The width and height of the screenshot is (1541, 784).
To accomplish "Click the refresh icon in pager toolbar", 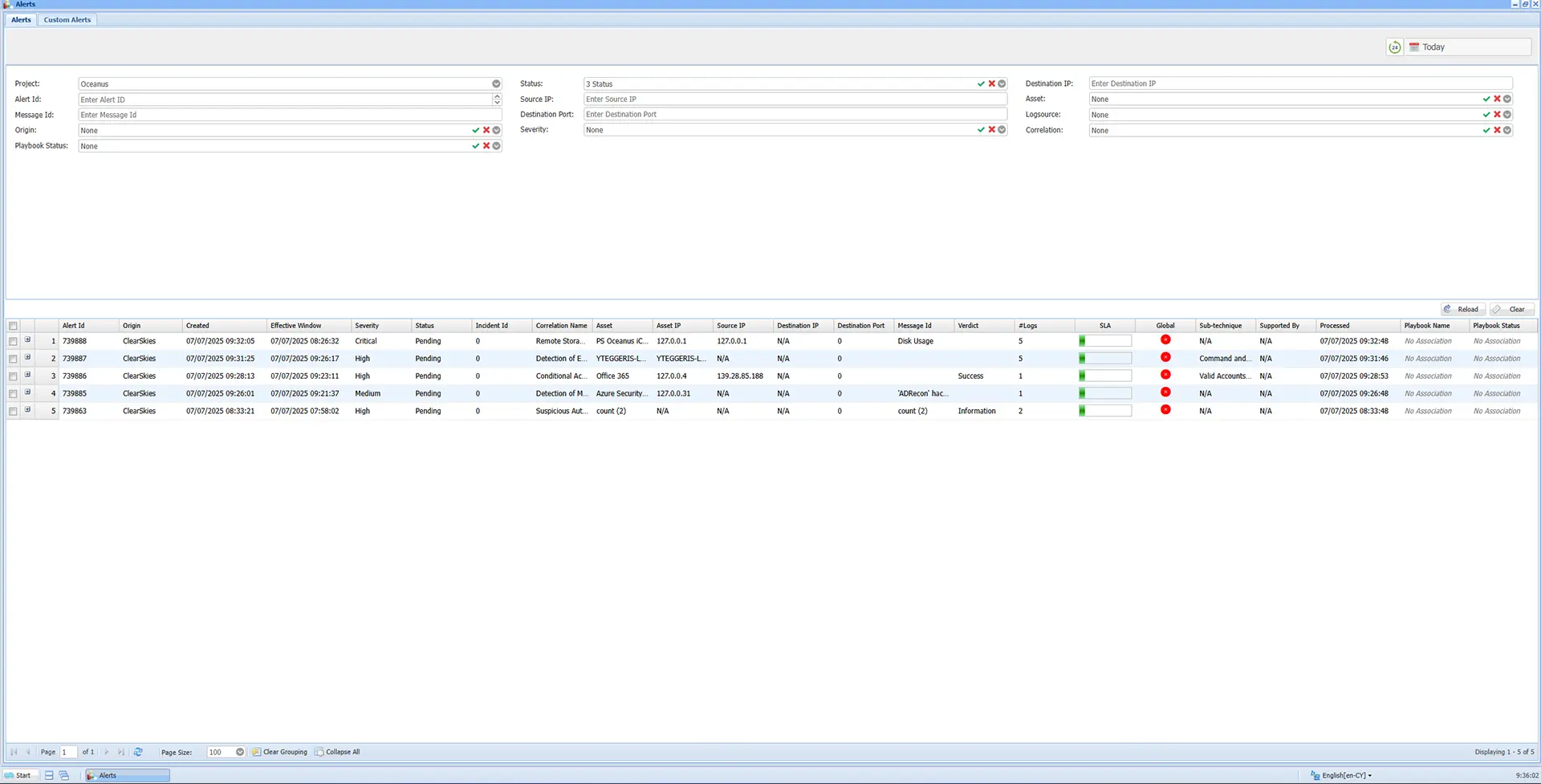I will coord(138,752).
